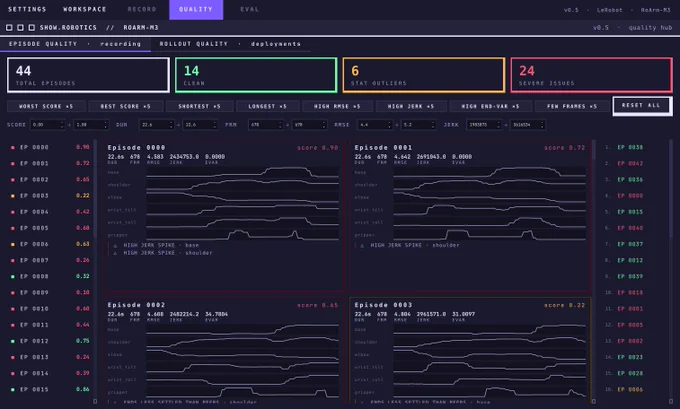Select EP 0007 with score 0.26

50,261
